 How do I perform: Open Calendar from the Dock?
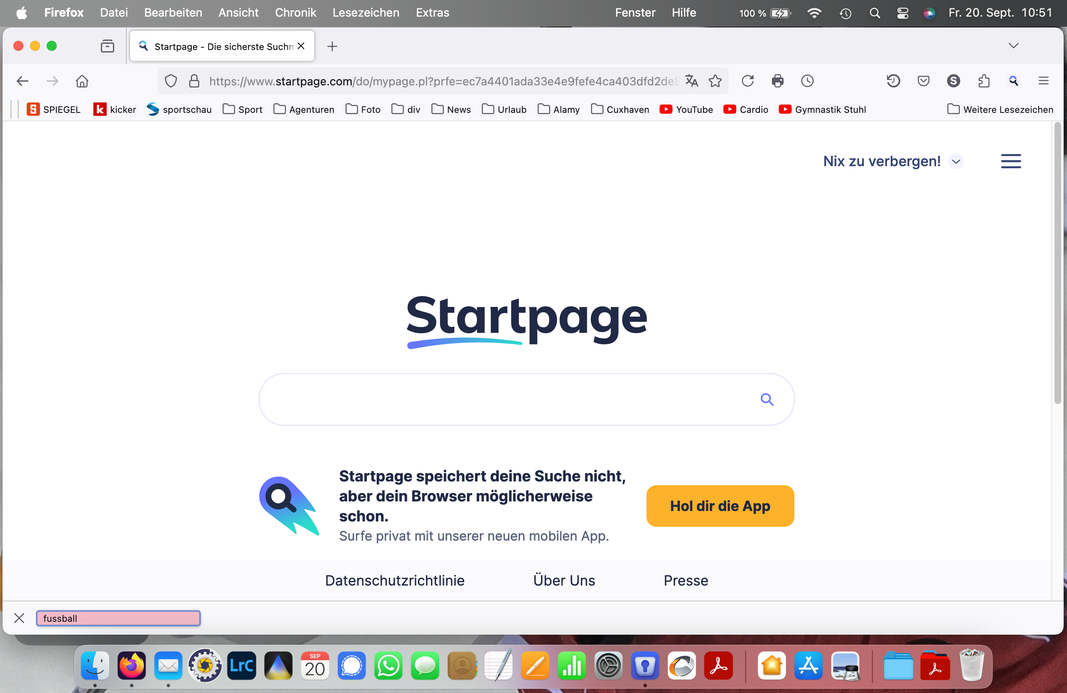[x=315, y=666]
